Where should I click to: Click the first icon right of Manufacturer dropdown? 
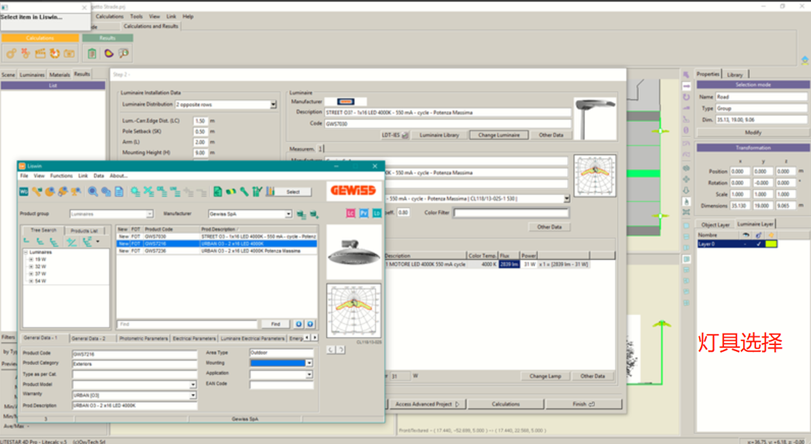point(301,214)
